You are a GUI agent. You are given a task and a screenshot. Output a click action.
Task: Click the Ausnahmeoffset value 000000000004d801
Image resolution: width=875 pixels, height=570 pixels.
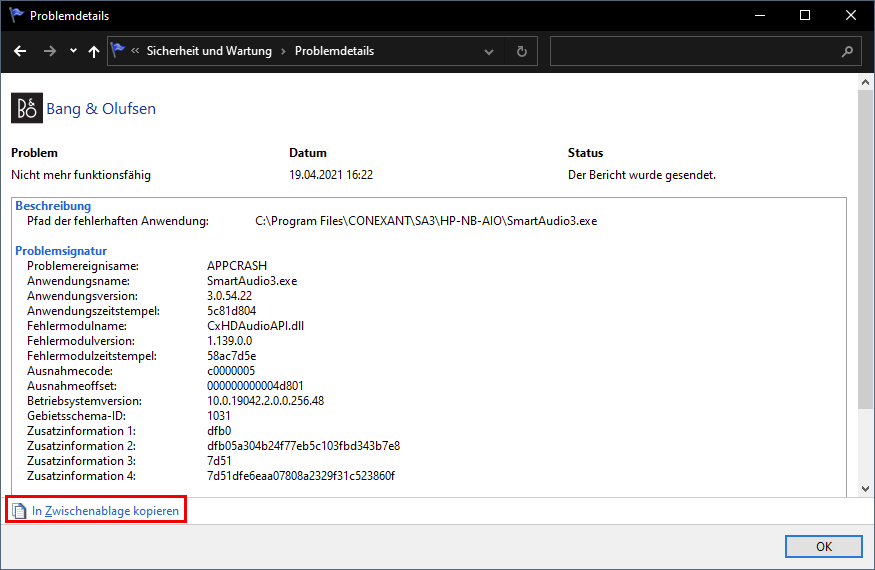pos(255,386)
